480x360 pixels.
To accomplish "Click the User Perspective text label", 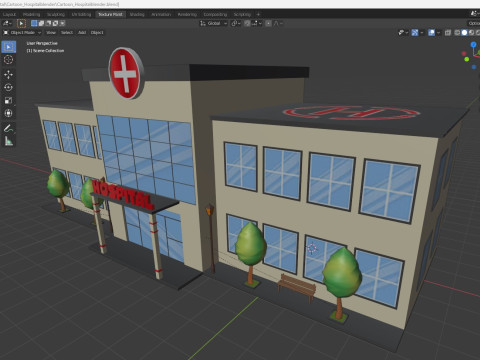I will click(42, 43).
